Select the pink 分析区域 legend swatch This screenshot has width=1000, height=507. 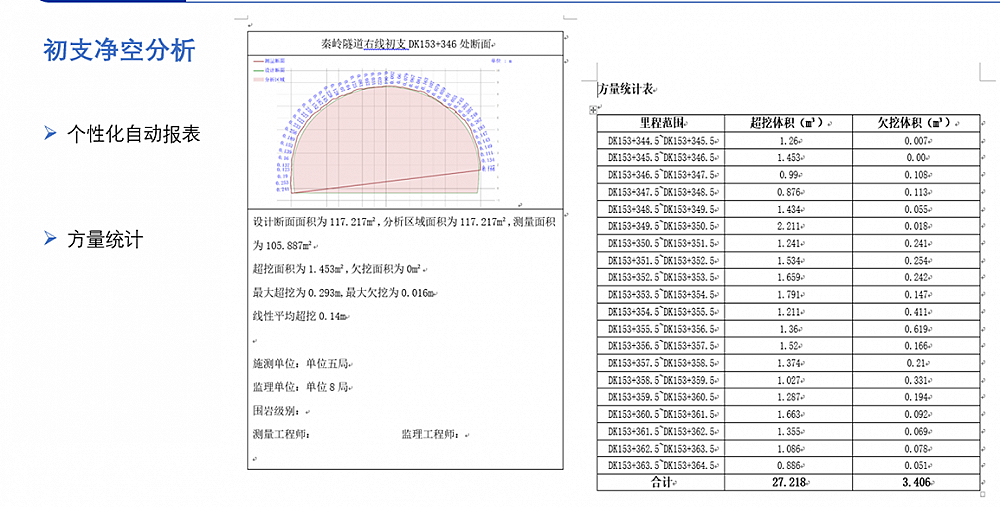(257, 80)
